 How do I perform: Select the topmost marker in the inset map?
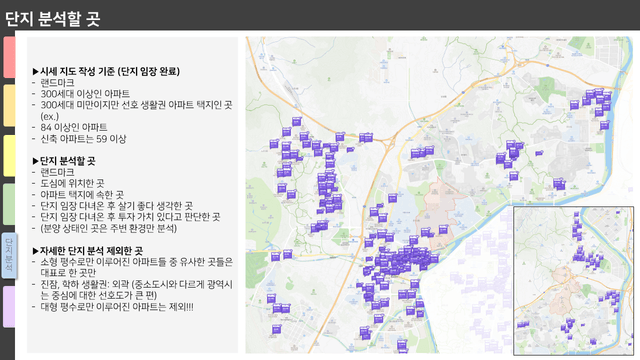pos(576,214)
